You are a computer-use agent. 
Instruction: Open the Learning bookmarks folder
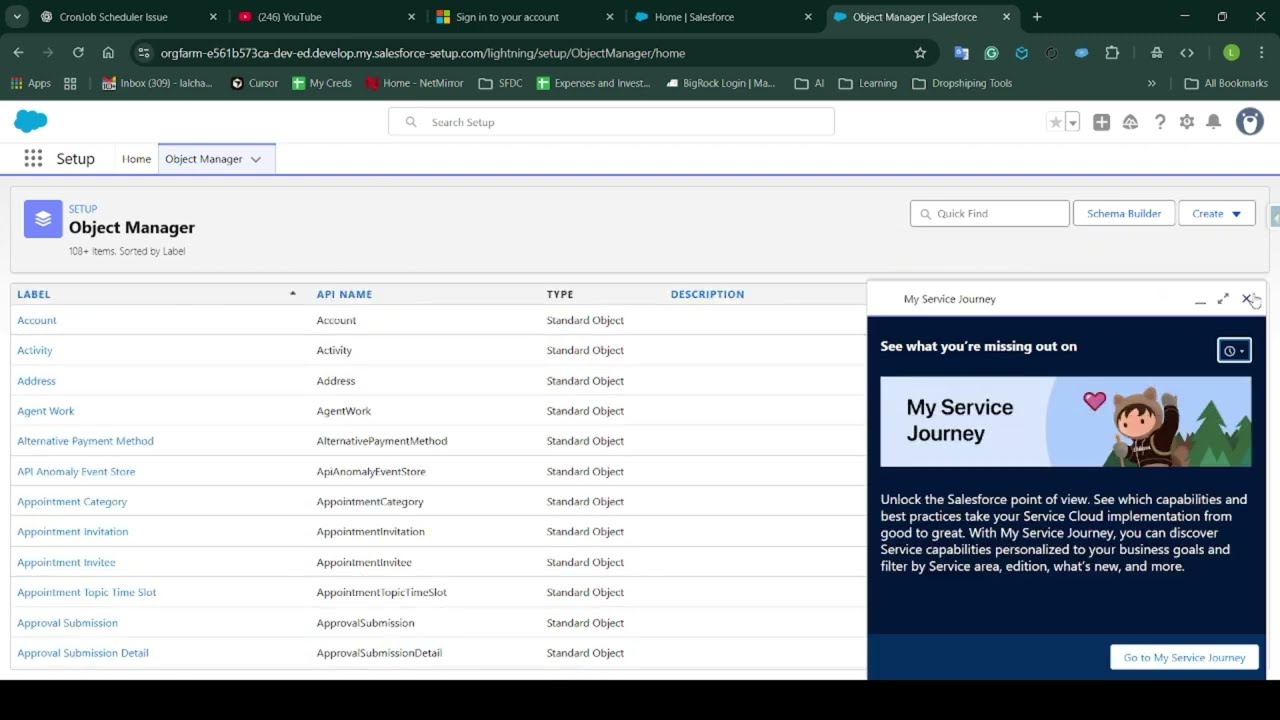(868, 83)
